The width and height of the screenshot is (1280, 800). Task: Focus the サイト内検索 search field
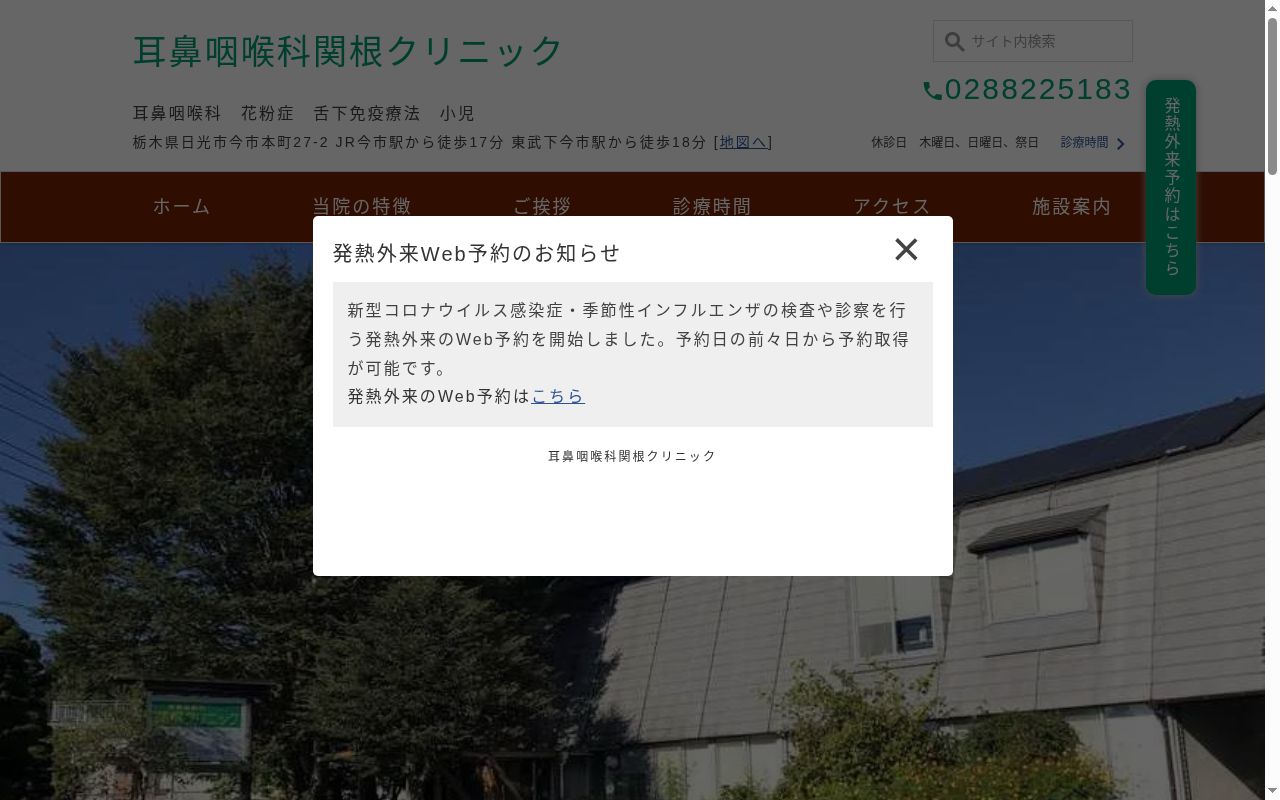[x=1033, y=41]
